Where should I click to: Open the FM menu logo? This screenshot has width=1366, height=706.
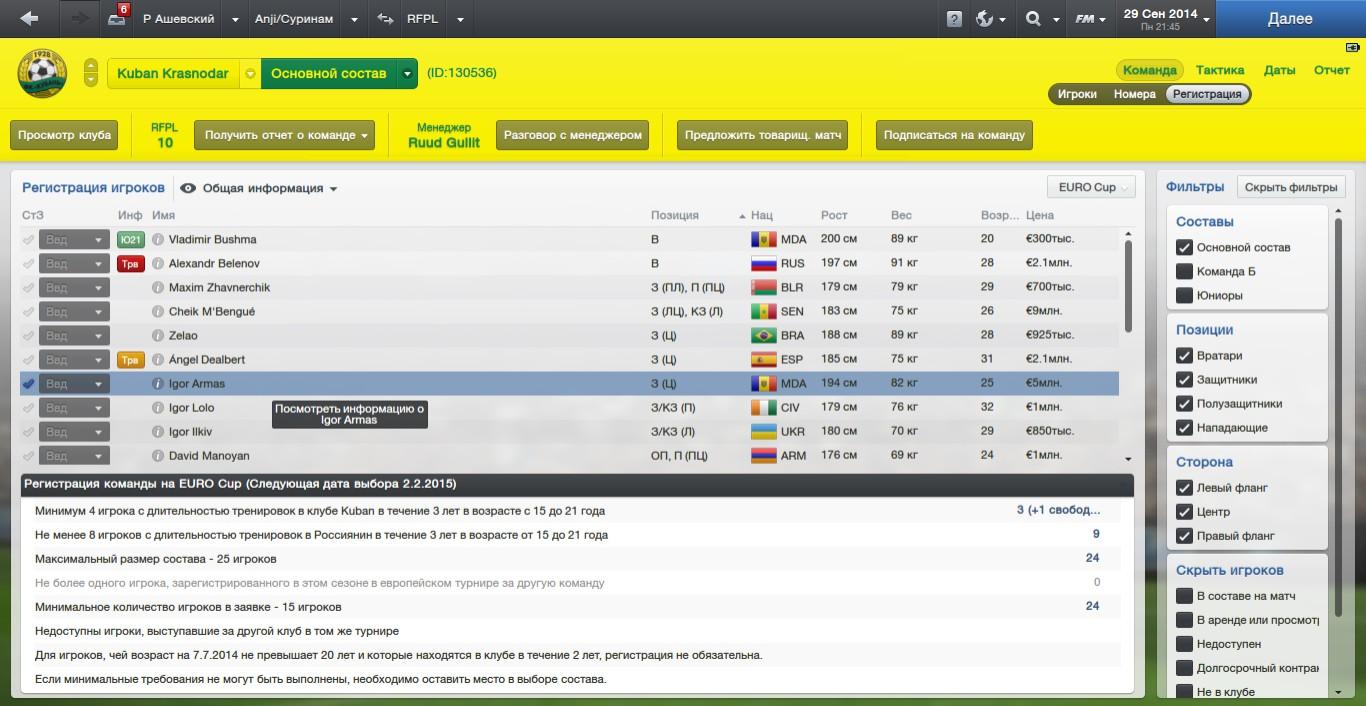pyautogui.click(x=1085, y=19)
